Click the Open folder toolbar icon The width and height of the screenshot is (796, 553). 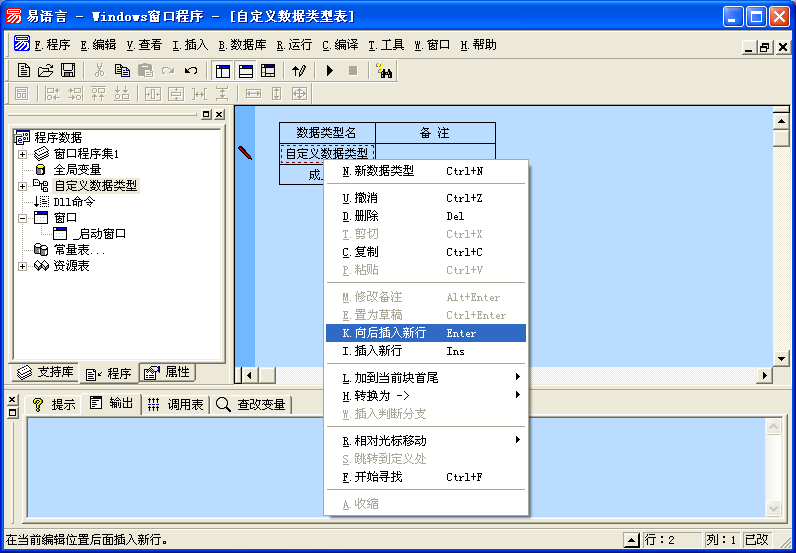click(x=46, y=70)
